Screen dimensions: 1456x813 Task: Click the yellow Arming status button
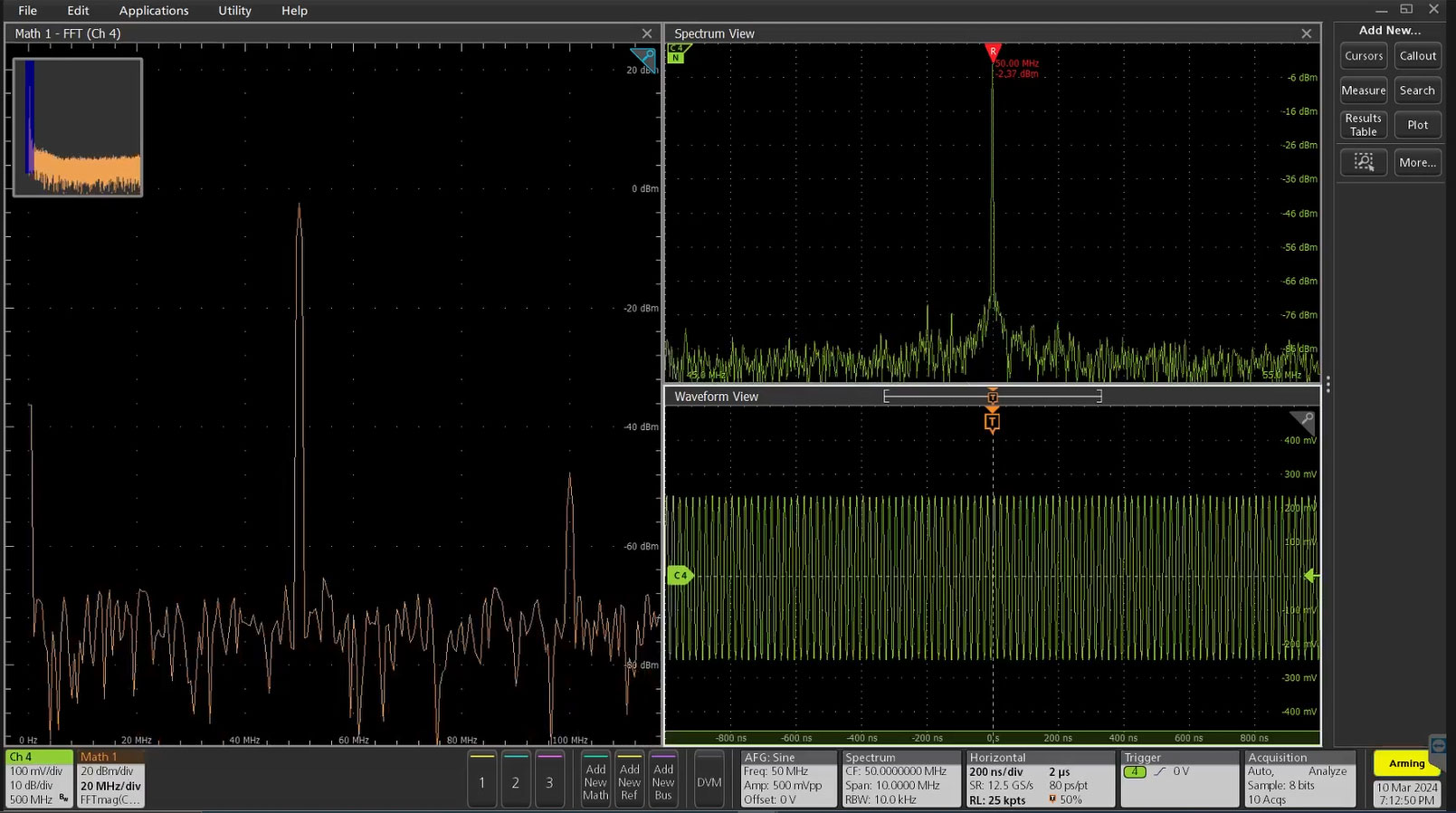click(x=1405, y=763)
